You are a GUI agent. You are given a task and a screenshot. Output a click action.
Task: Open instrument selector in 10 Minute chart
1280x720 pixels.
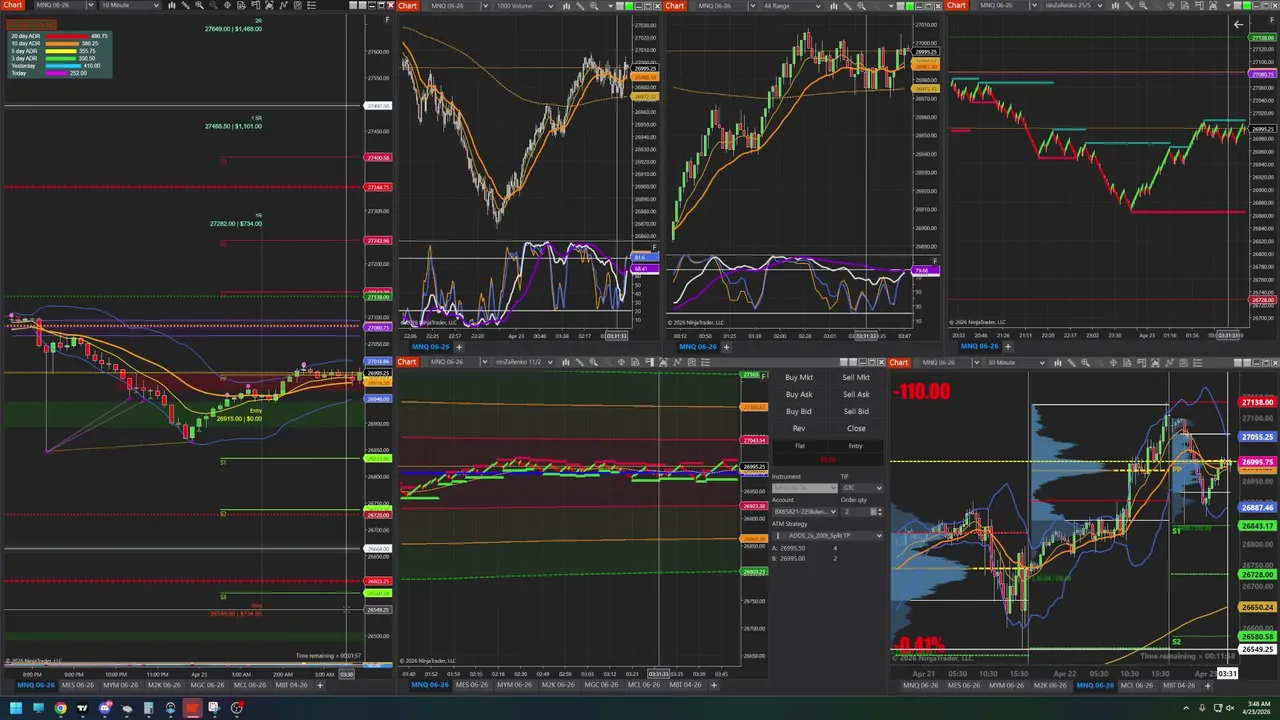(x=66, y=5)
